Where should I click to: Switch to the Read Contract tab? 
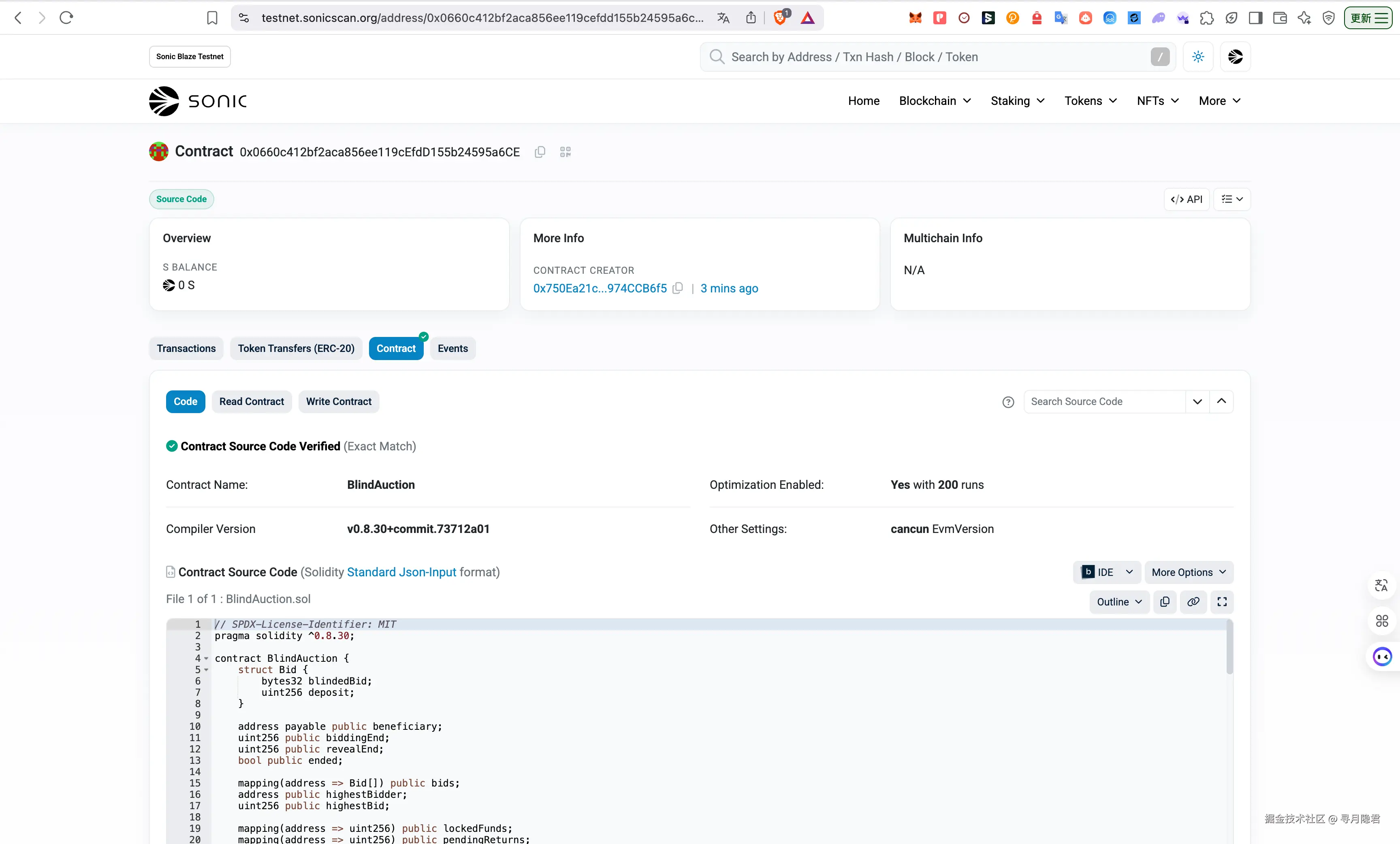pyautogui.click(x=251, y=402)
